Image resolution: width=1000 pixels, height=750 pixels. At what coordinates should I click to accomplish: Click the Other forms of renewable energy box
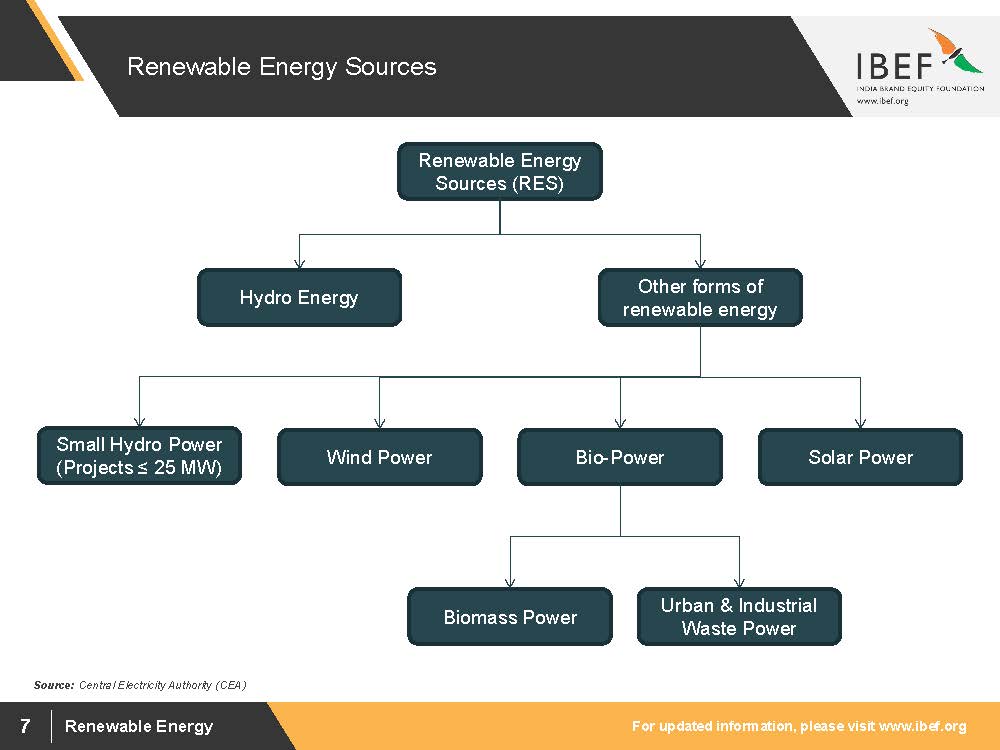[x=700, y=297]
